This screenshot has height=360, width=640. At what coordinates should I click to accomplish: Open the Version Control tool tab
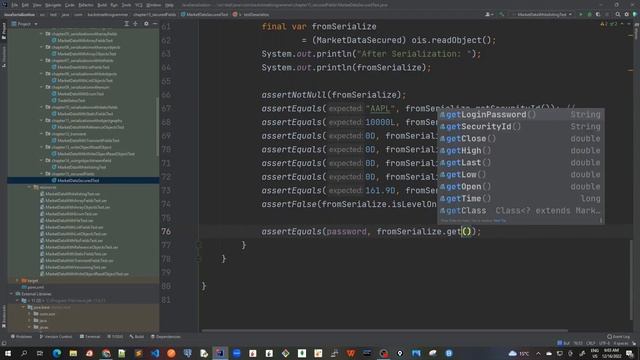coord(56,337)
